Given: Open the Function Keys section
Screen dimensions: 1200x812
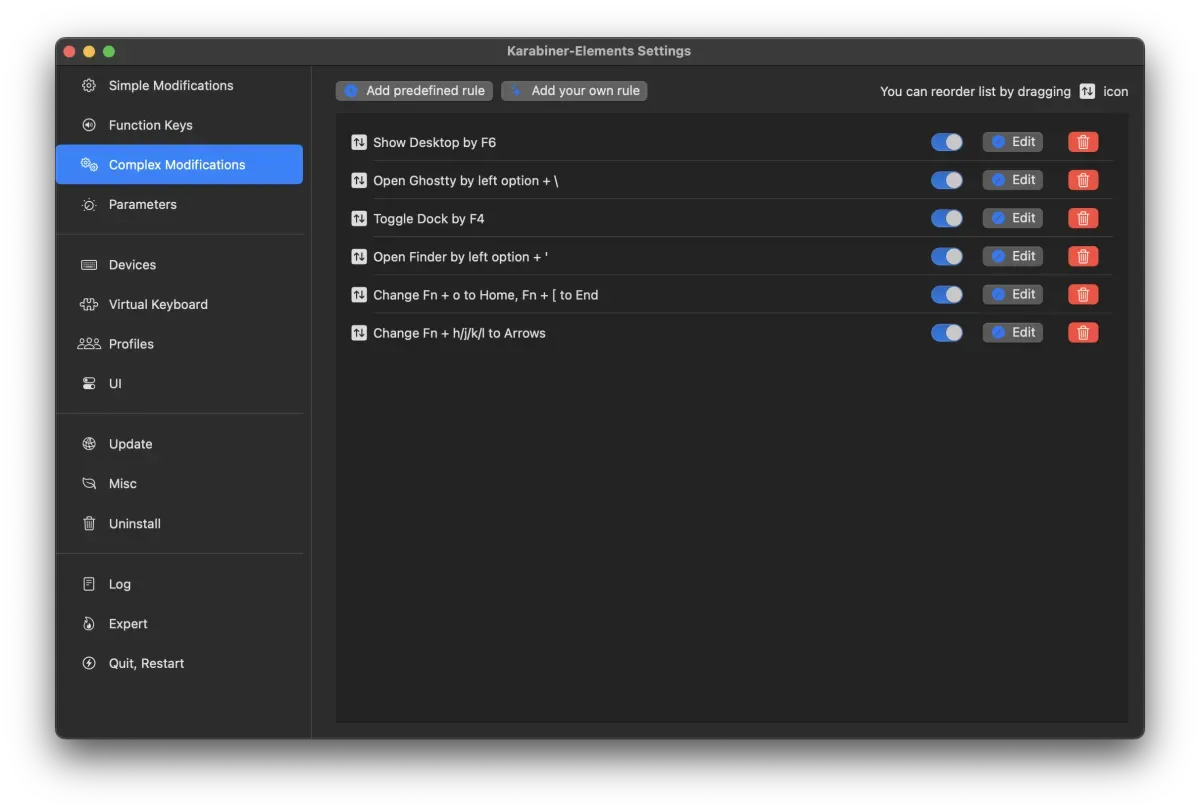Looking at the screenshot, I should coord(150,125).
